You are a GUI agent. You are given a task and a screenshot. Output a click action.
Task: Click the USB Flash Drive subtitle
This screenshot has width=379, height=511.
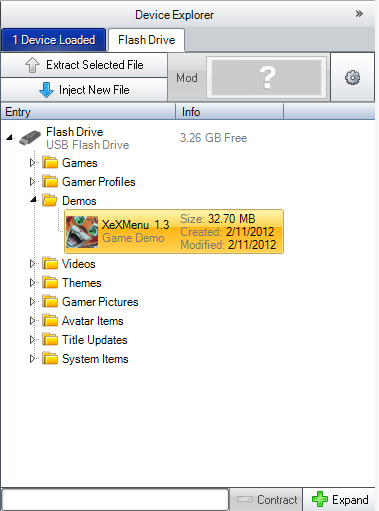[x=88, y=145]
